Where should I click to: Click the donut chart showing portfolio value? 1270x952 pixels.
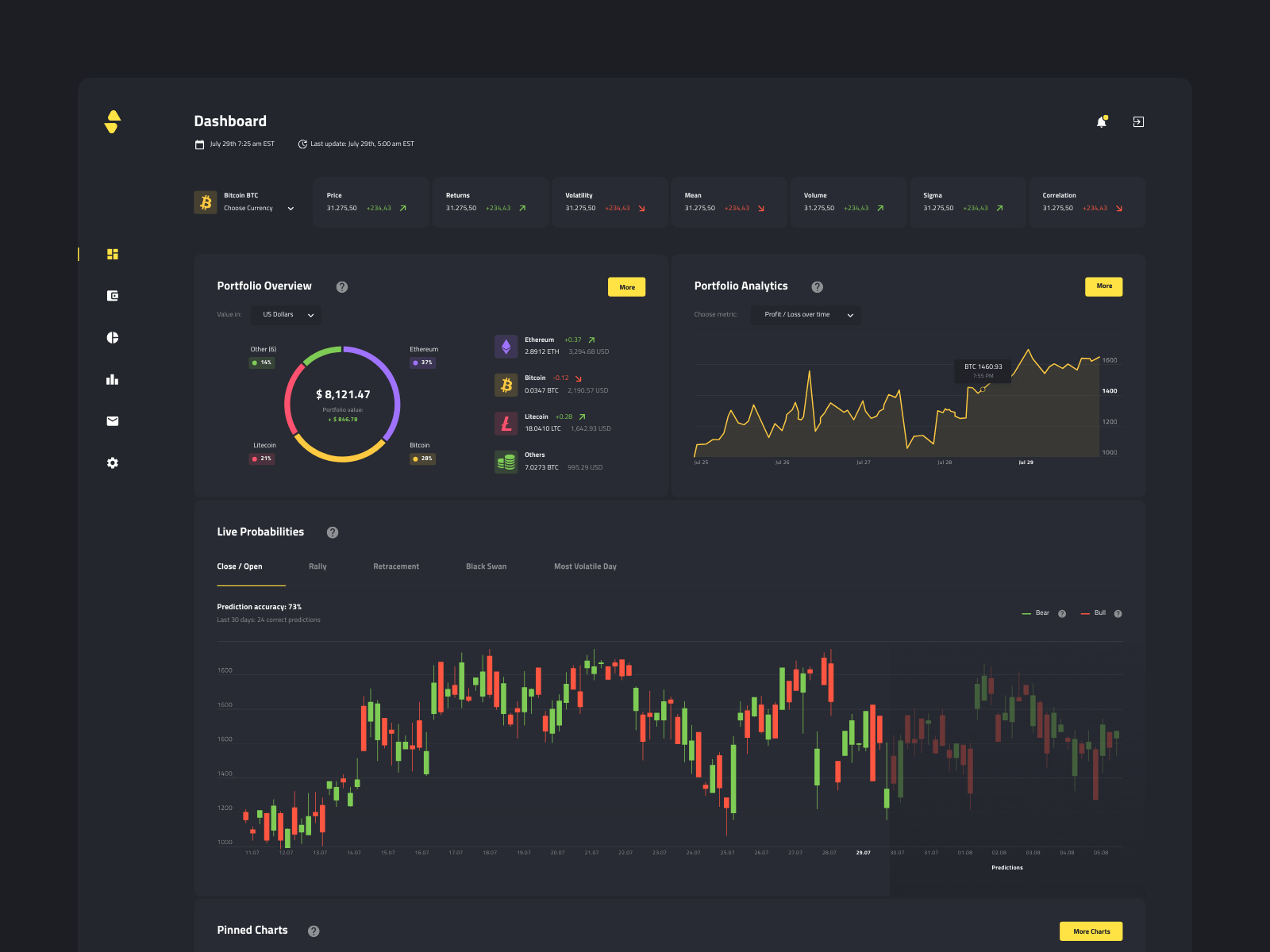coord(342,405)
